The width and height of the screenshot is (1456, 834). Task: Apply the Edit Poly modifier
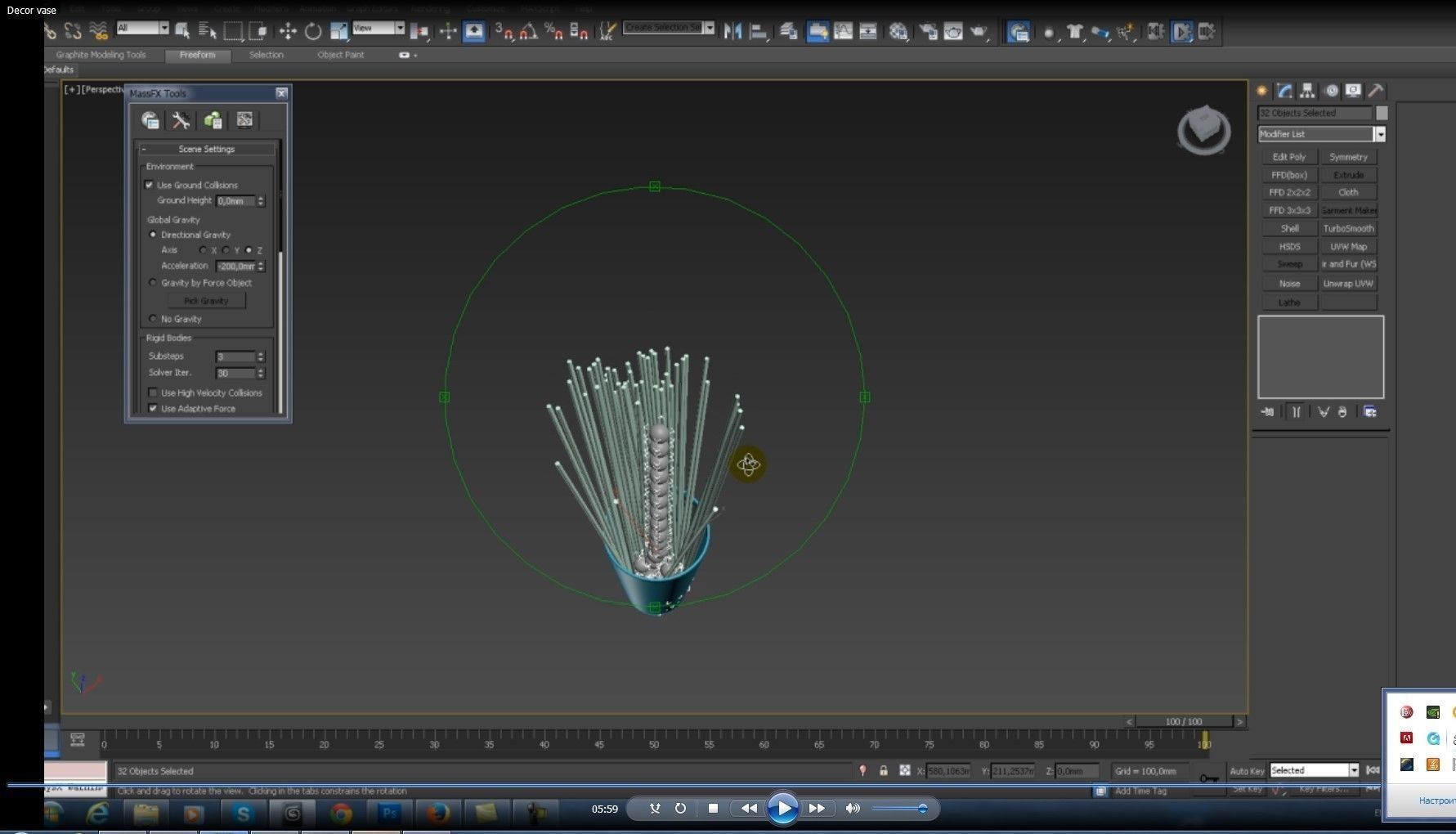1289,157
